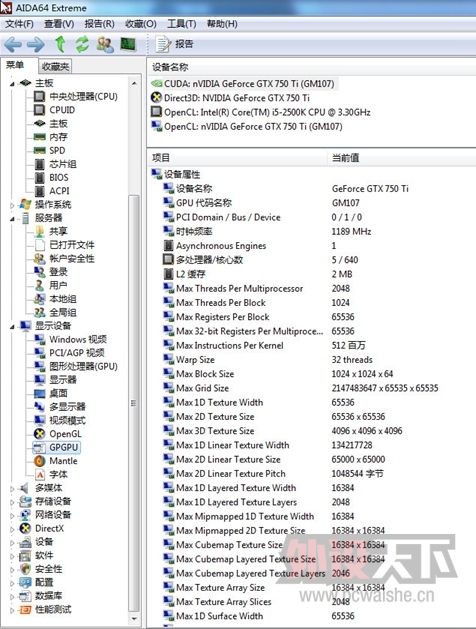Viewport: 476px width, 629px height.
Task: Click the Windows flag icon beside 操作系统
Action: 25,205
